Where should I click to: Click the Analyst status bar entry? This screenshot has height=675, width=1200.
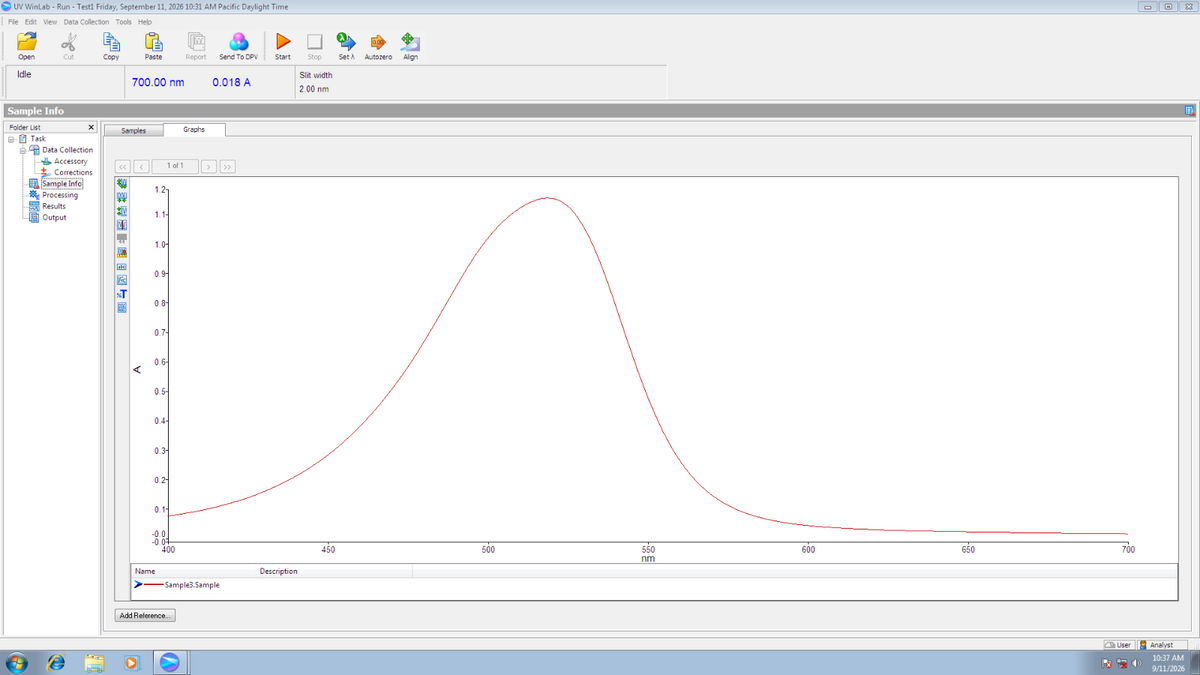(x=1161, y=645)
